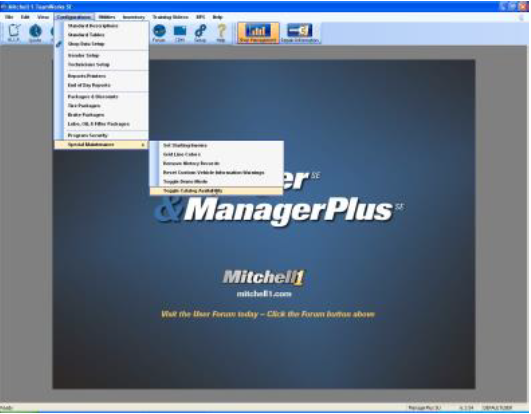Viewport: 531px width, 414px height.
Task: Select Toggle Catalog Availability in submenu
Action: (216, 191)
